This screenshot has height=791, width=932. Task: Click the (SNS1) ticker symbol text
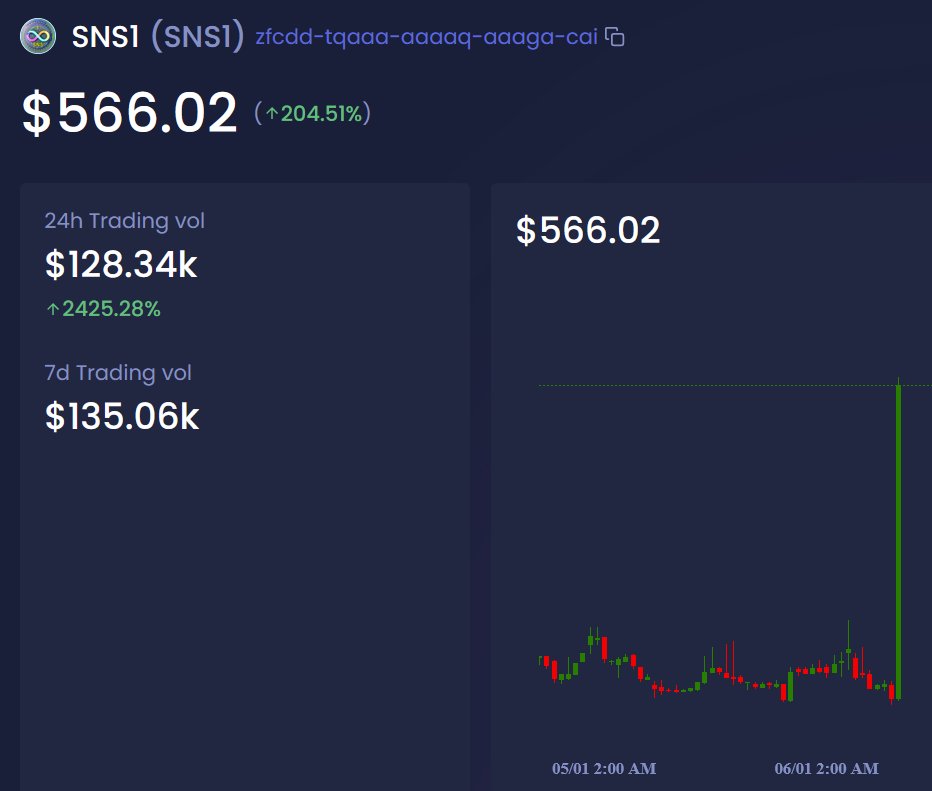coord(197,36)
